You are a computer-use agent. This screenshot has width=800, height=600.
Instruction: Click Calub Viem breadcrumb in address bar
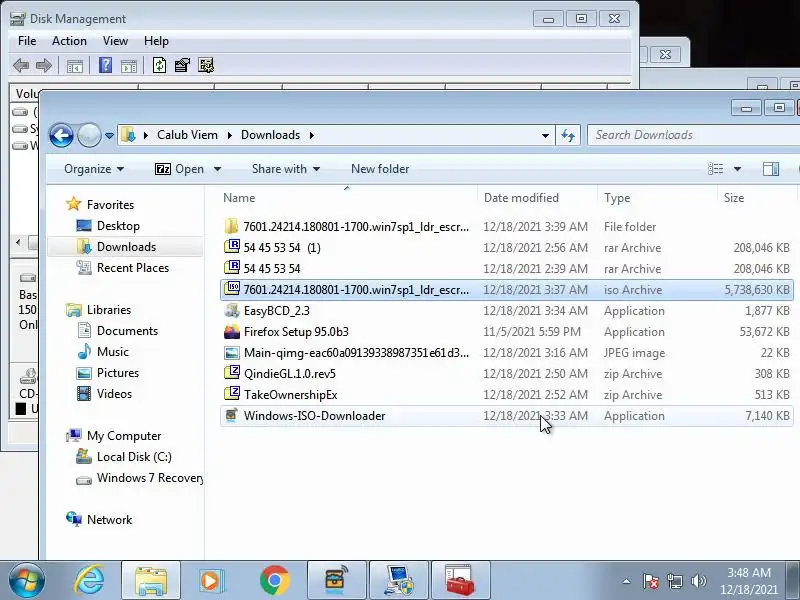coord(187,135)
